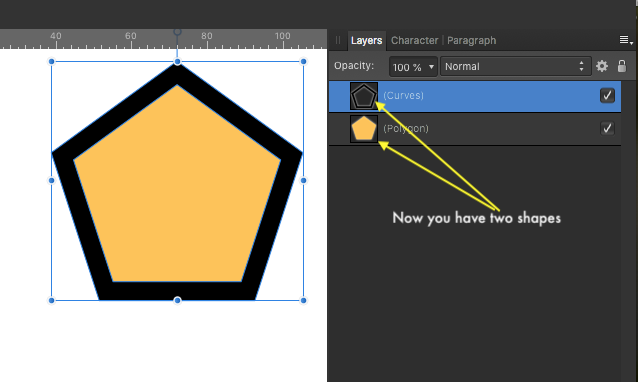The width and height of the screenshot is (638, 382).
Task: Click the right-middle selection handle
Action: (304, 180)
